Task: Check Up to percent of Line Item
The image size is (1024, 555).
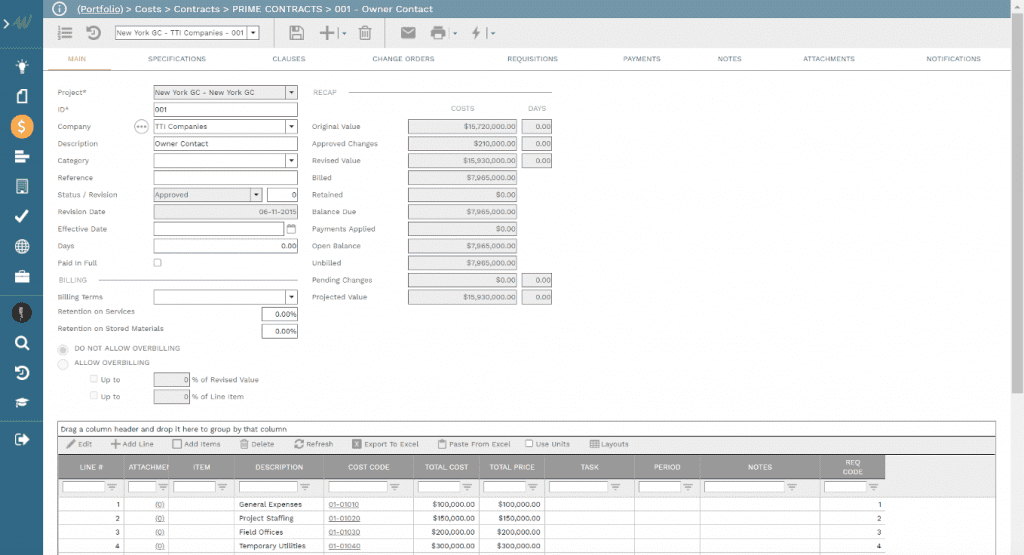Action: (x=94, y=396)
